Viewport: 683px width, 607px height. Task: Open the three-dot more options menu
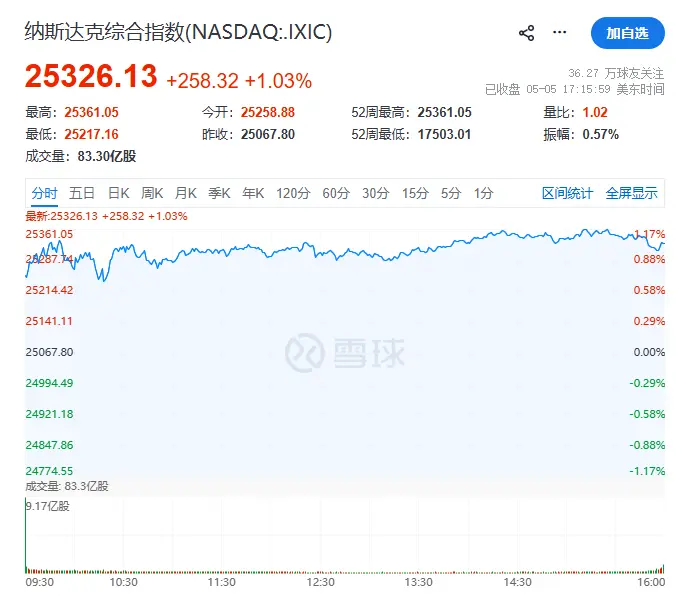click(x=559, y=32)
